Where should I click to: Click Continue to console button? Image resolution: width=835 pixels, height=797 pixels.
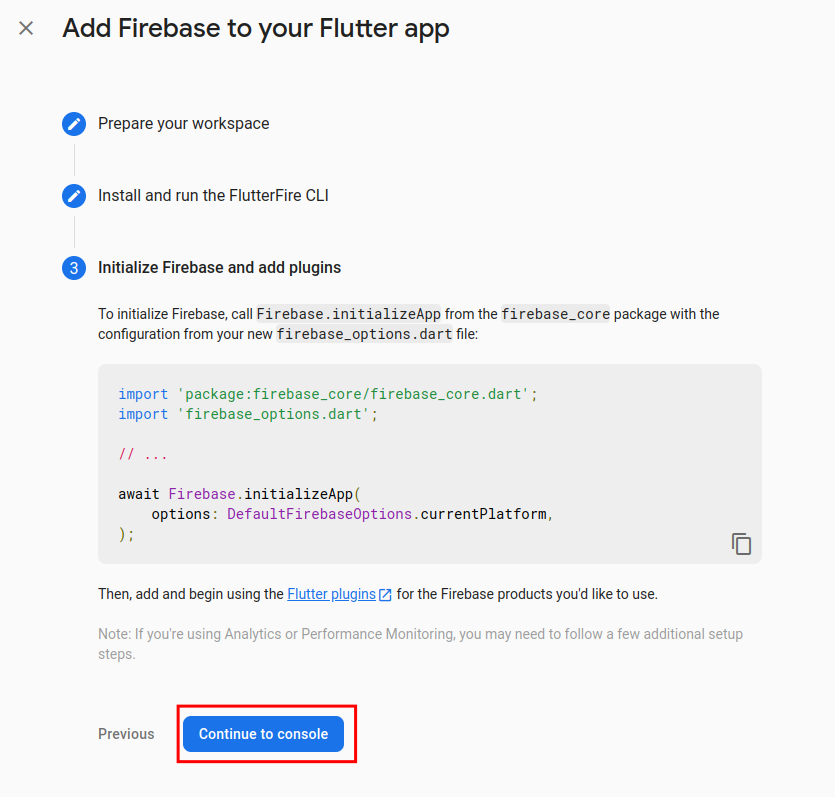pyautogui.click(x=264, y=734)
